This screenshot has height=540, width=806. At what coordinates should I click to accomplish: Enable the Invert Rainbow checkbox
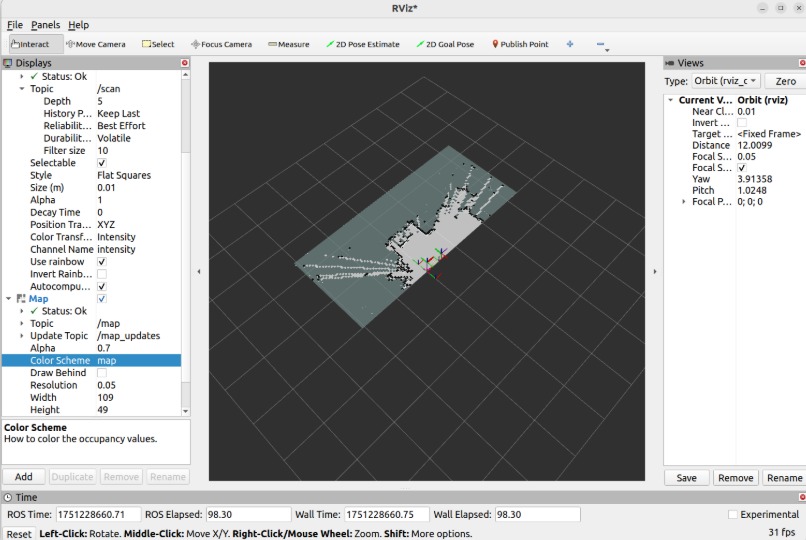click(x=102, y=274)
